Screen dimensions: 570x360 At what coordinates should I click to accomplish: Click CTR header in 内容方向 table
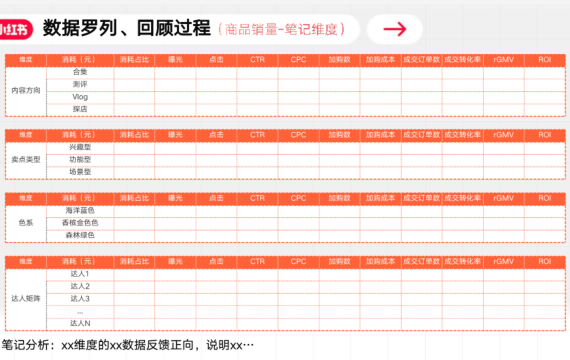tap(257, 60)
